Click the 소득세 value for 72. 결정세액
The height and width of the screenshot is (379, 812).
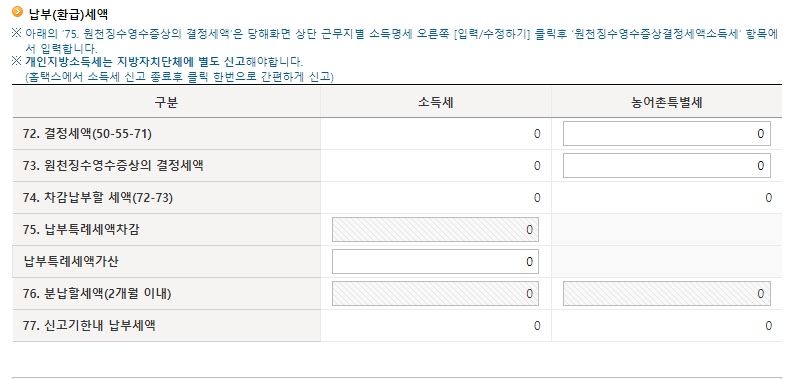coord(537,134)
